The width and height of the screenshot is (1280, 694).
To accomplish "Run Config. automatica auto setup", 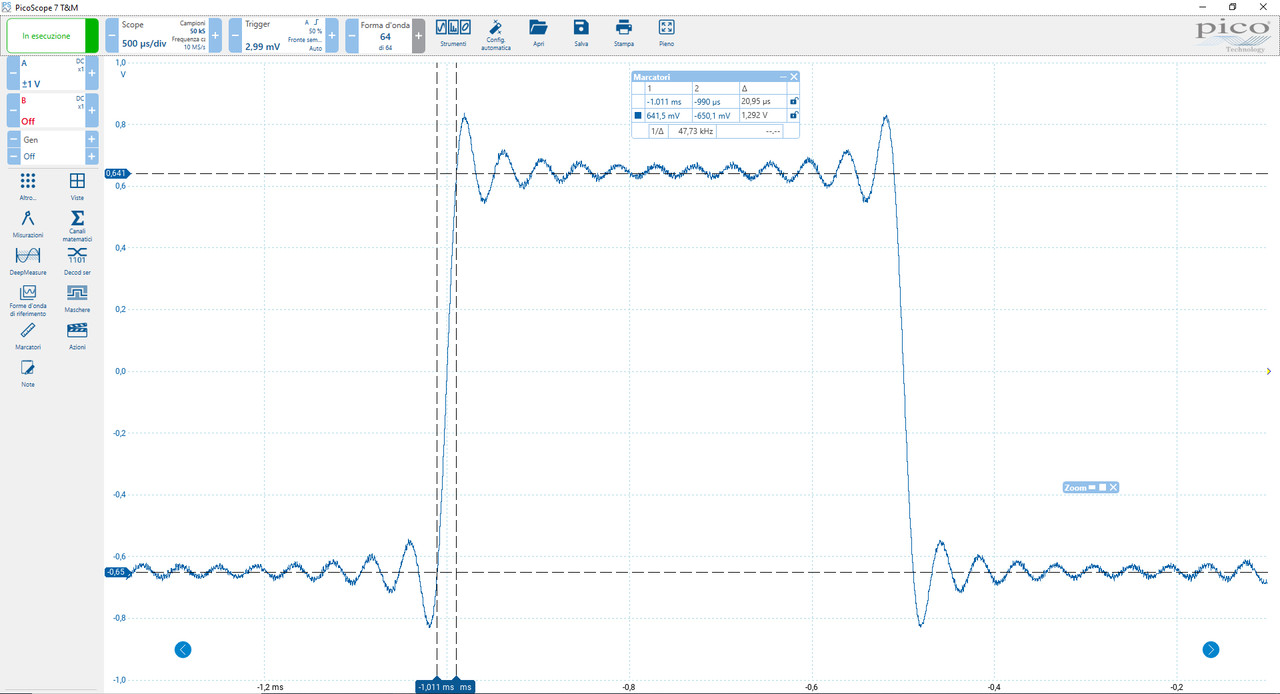I will (497, 34).
